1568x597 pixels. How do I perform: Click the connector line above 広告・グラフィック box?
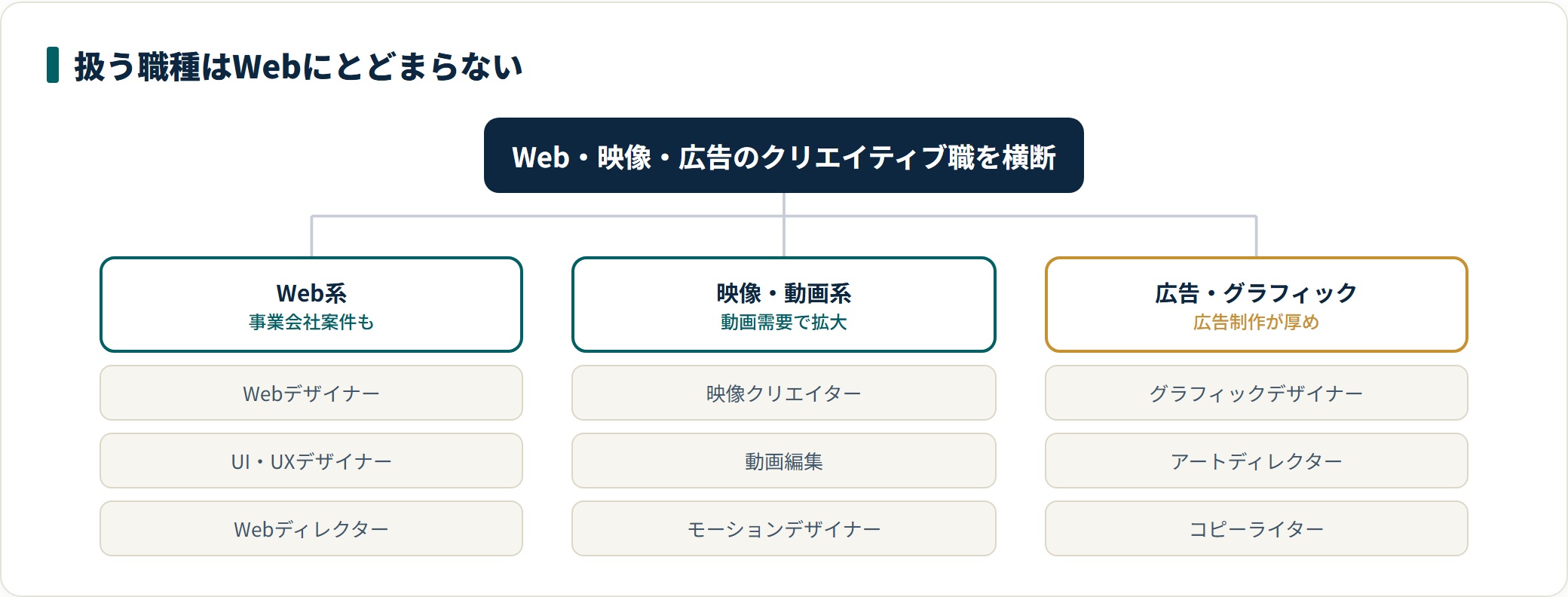point(1256,237)
